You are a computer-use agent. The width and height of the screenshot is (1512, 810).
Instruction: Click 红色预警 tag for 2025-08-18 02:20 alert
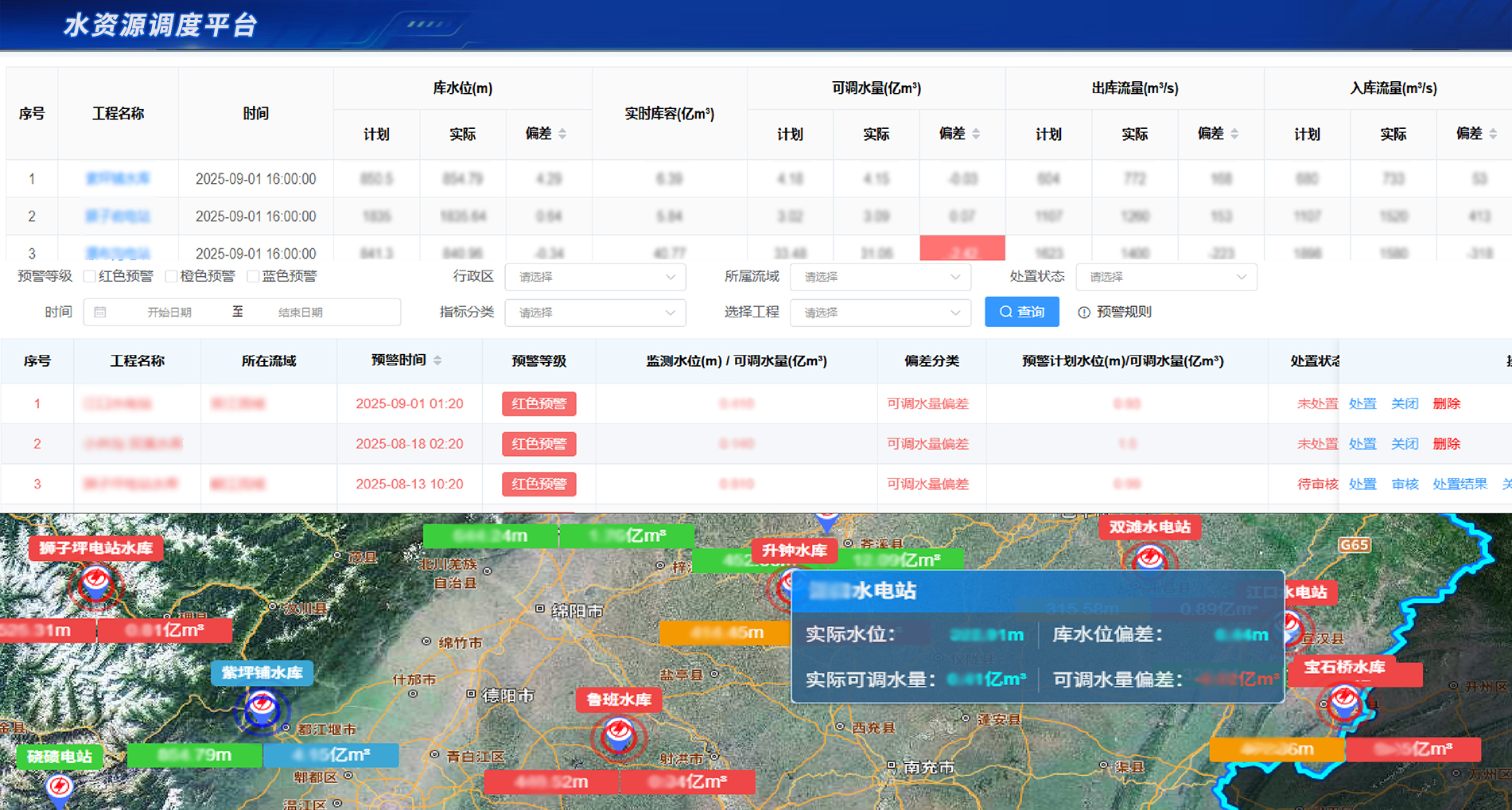(539, 444)
